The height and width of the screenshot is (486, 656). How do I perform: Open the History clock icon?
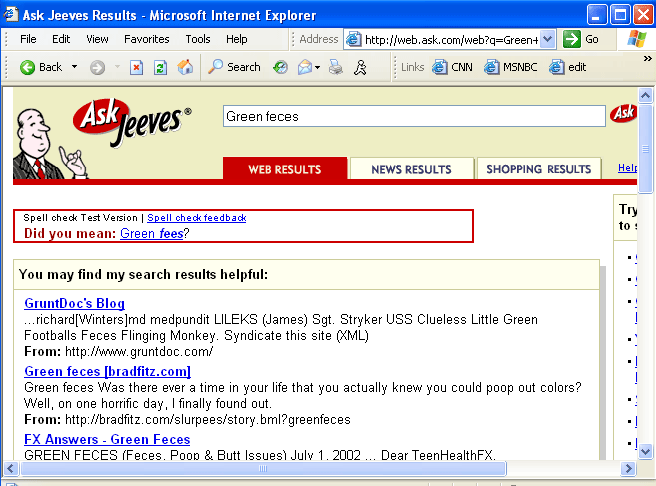280,67
